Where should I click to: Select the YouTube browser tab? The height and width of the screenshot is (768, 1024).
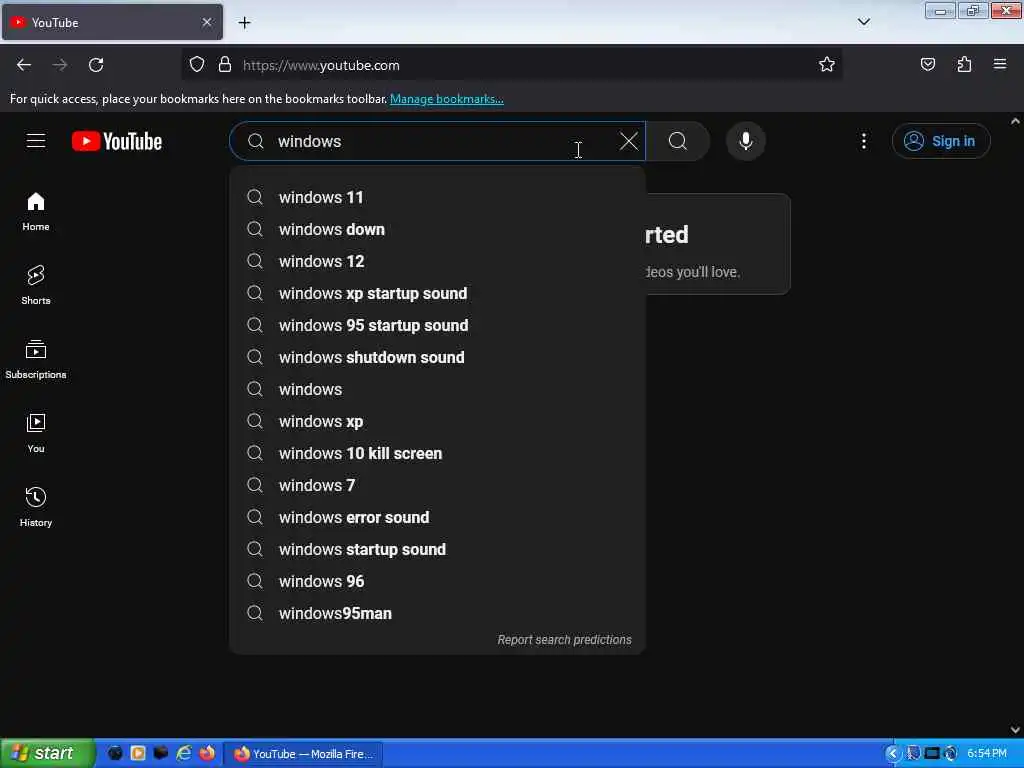pos(112,22)
